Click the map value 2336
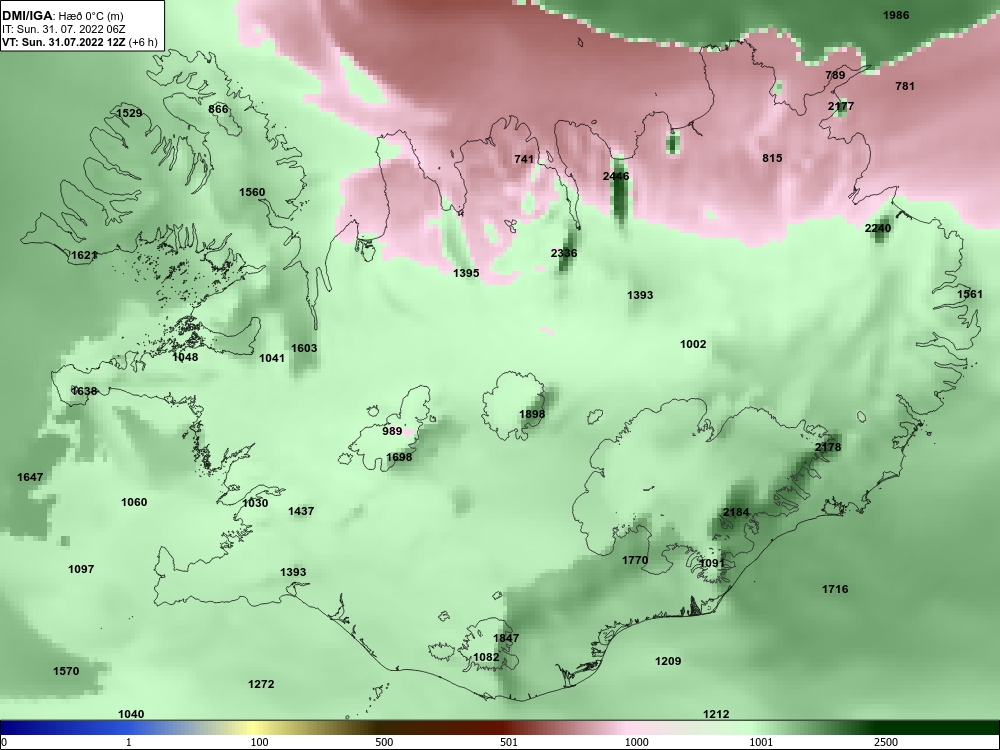Screen dimensions: 1000x750 click(564, 253)
